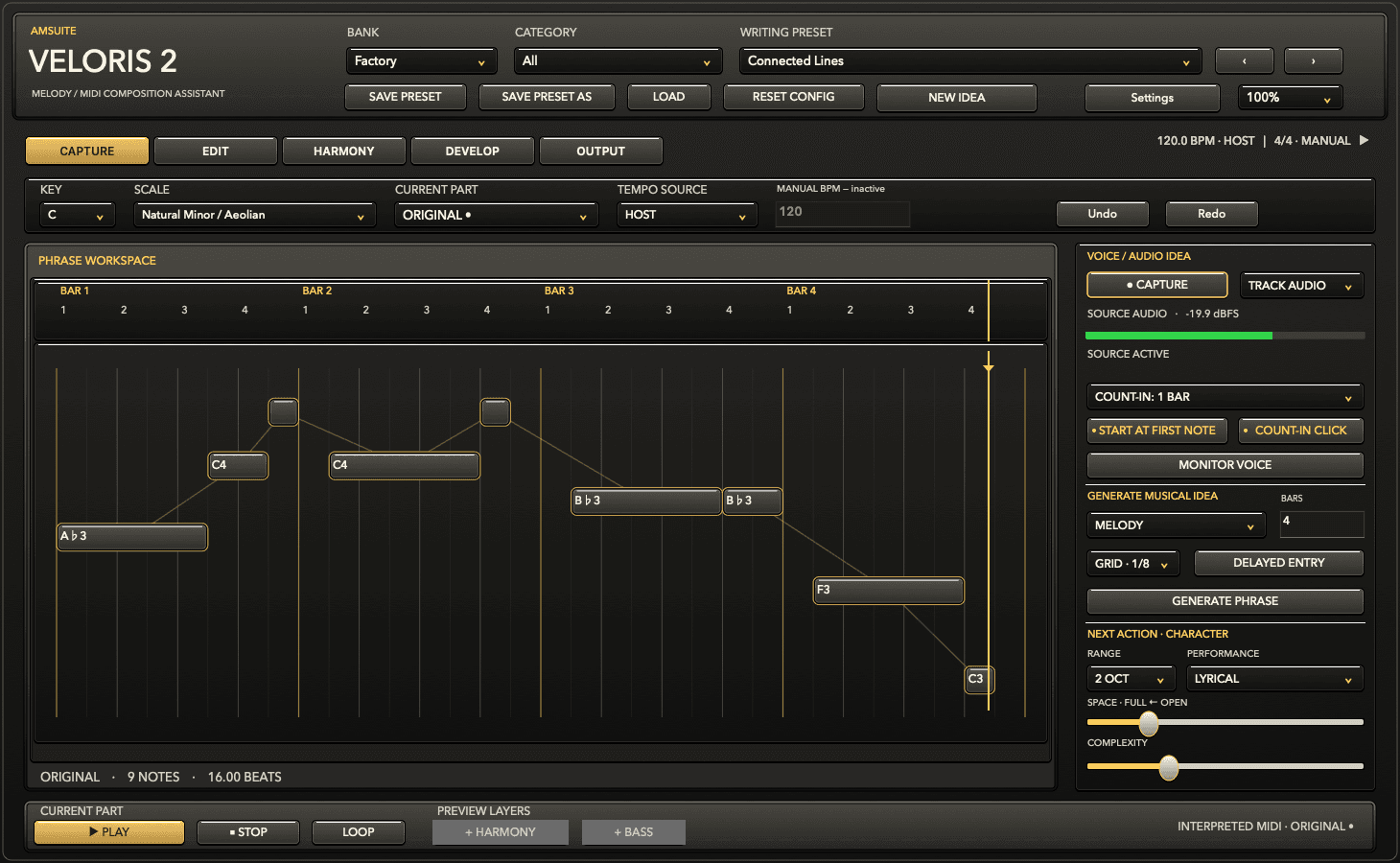Toggle COUNT-IN CLICK option
The width and height of the screenshot is (1400, 863).
click(x=1300, y=431)
